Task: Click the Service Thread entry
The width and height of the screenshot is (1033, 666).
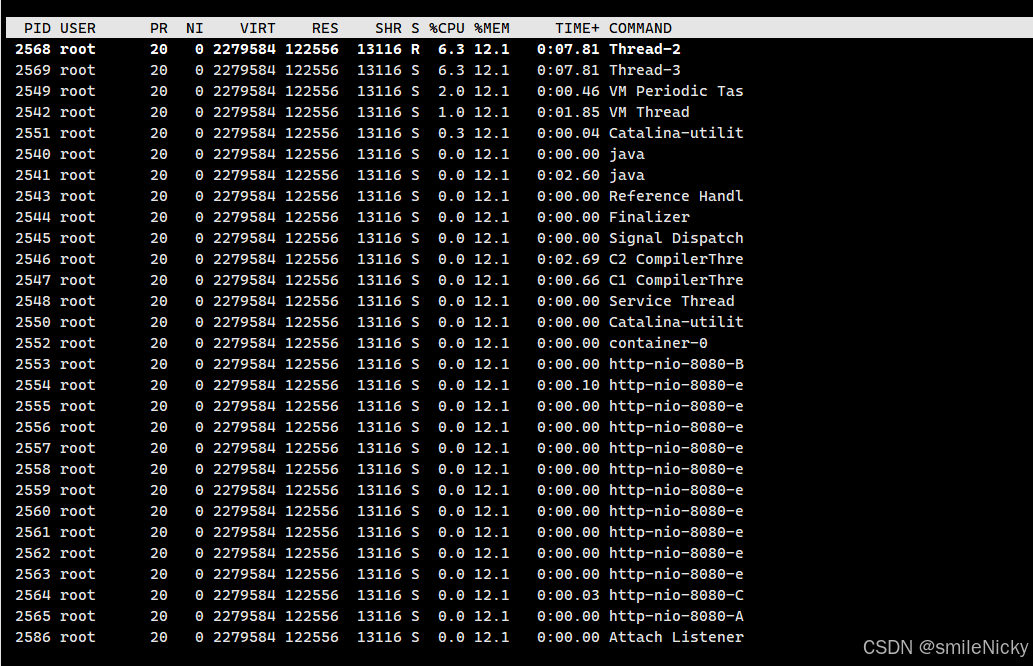Action: (671, 301)
